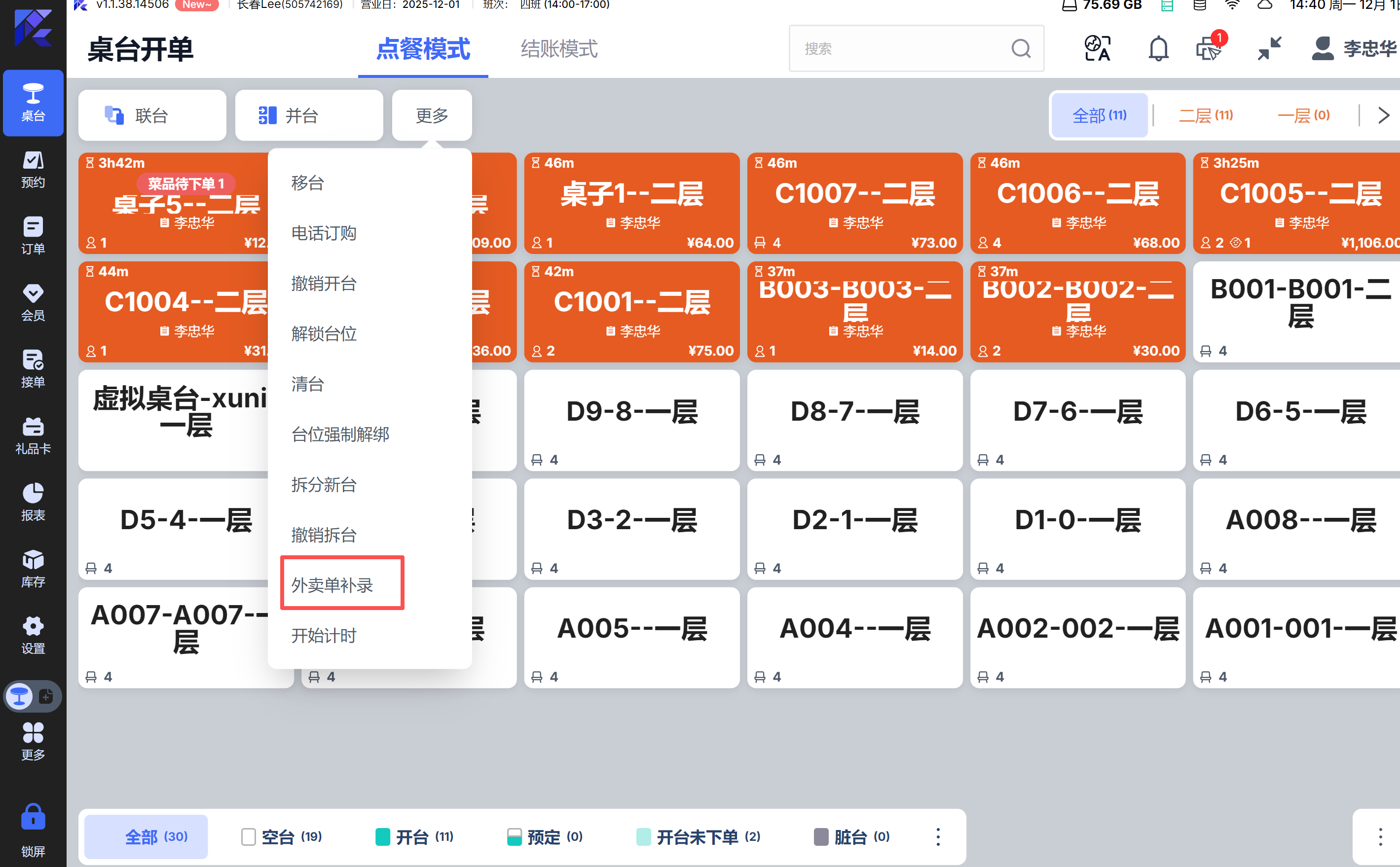Image resolution: width=1400 pixels, height=867 pixels.
Task: Click the exit fullscreen arrows icon
Action: click(1269, 49)
